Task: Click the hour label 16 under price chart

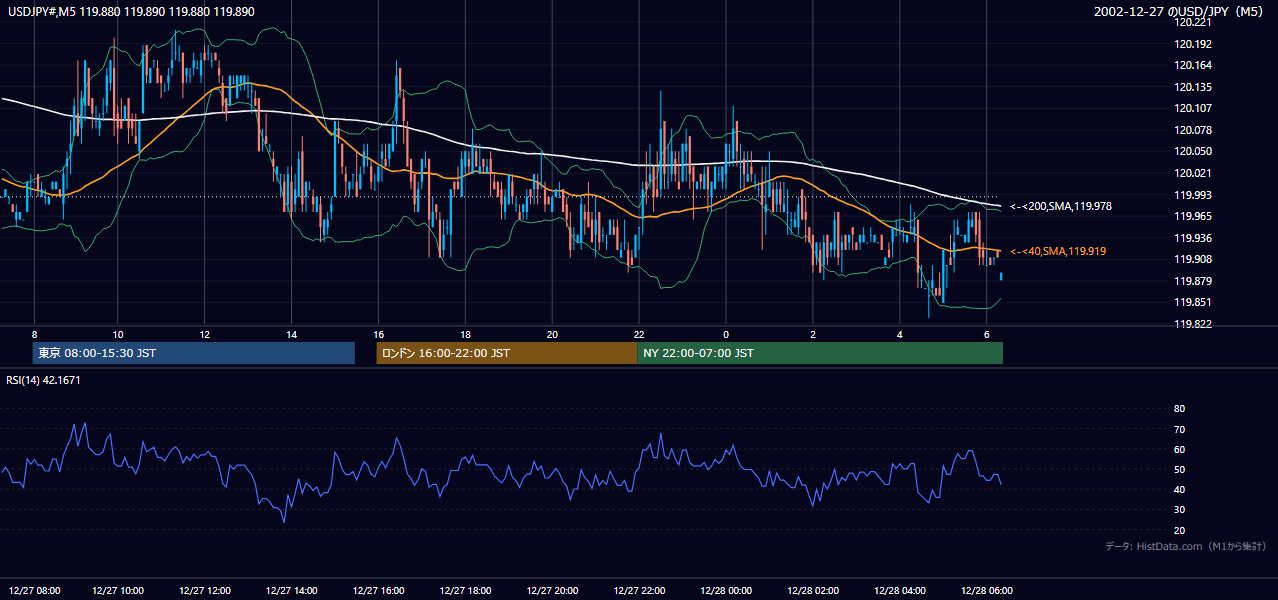Action: [x=379, y=334]
